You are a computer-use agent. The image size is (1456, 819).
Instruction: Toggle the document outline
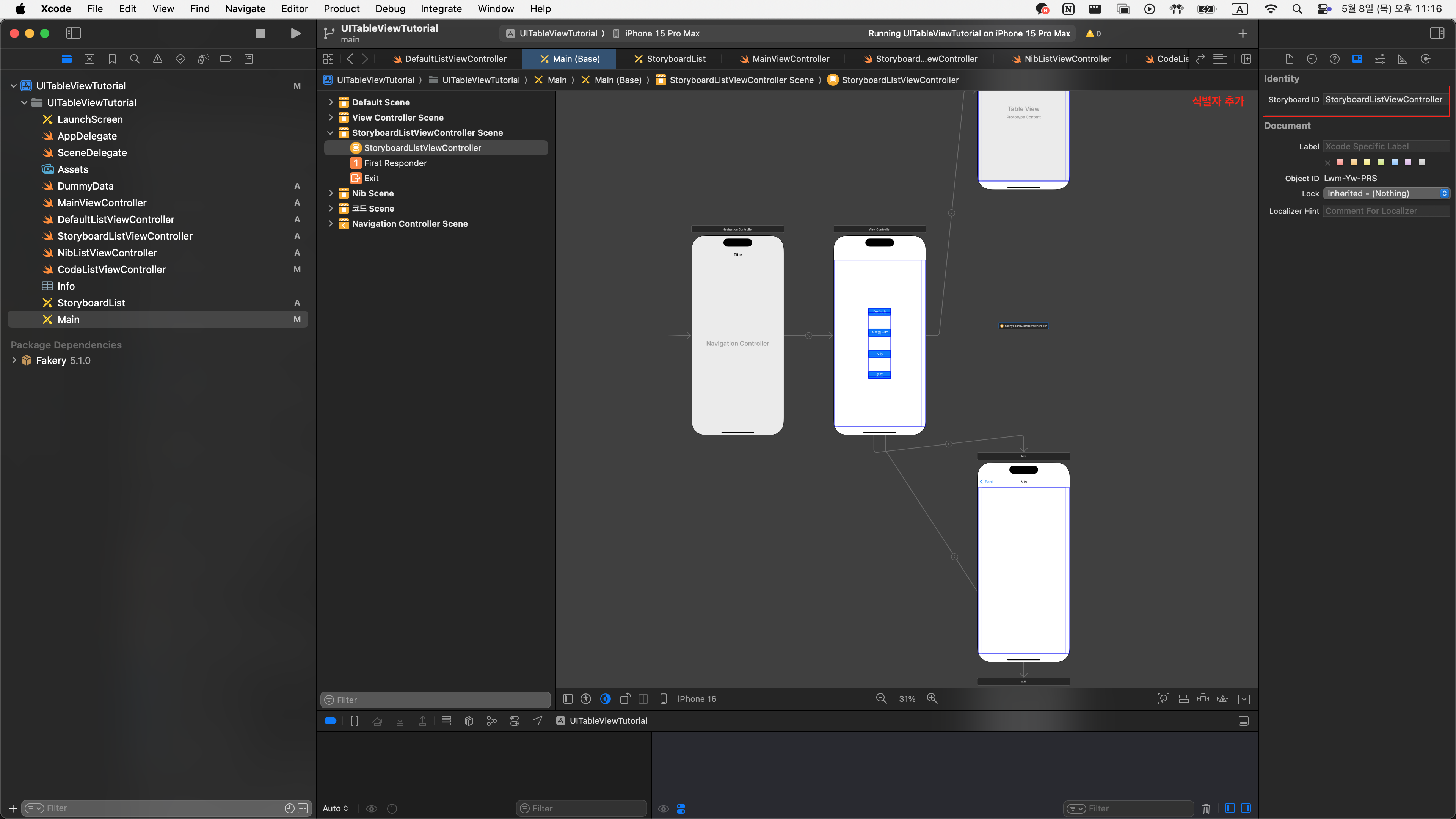pyautogui.click(x=568, y=698)
